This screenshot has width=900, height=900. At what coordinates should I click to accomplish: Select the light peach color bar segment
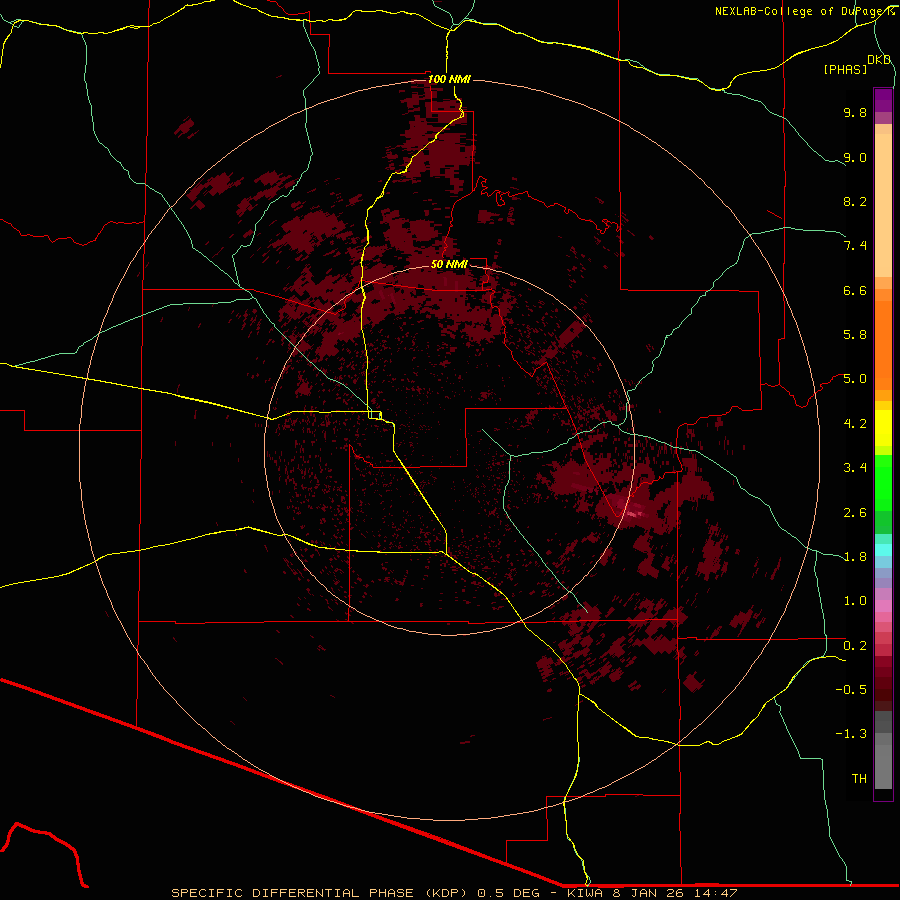883,200
